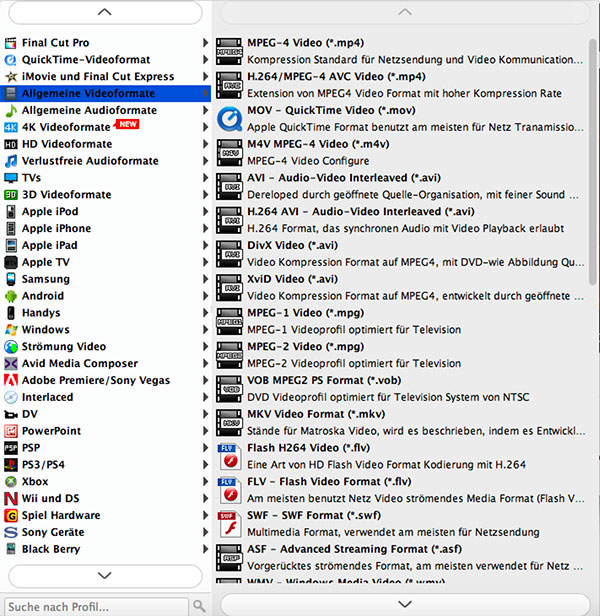
Task: Select M4V MPEG-4 Video format
Action: tap(401, 152)
